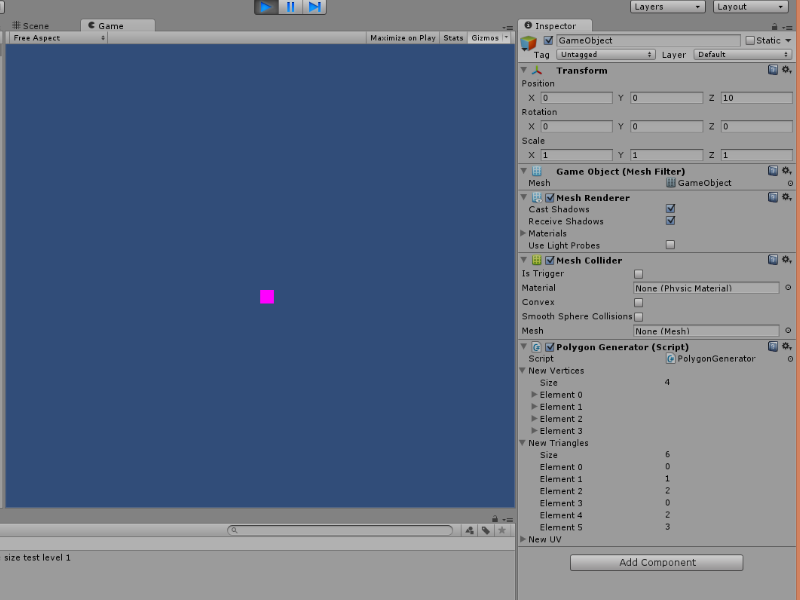Open Physic Material object picker circle
Viewport: 800px width, 600px height.
click(x=788, y=288)
